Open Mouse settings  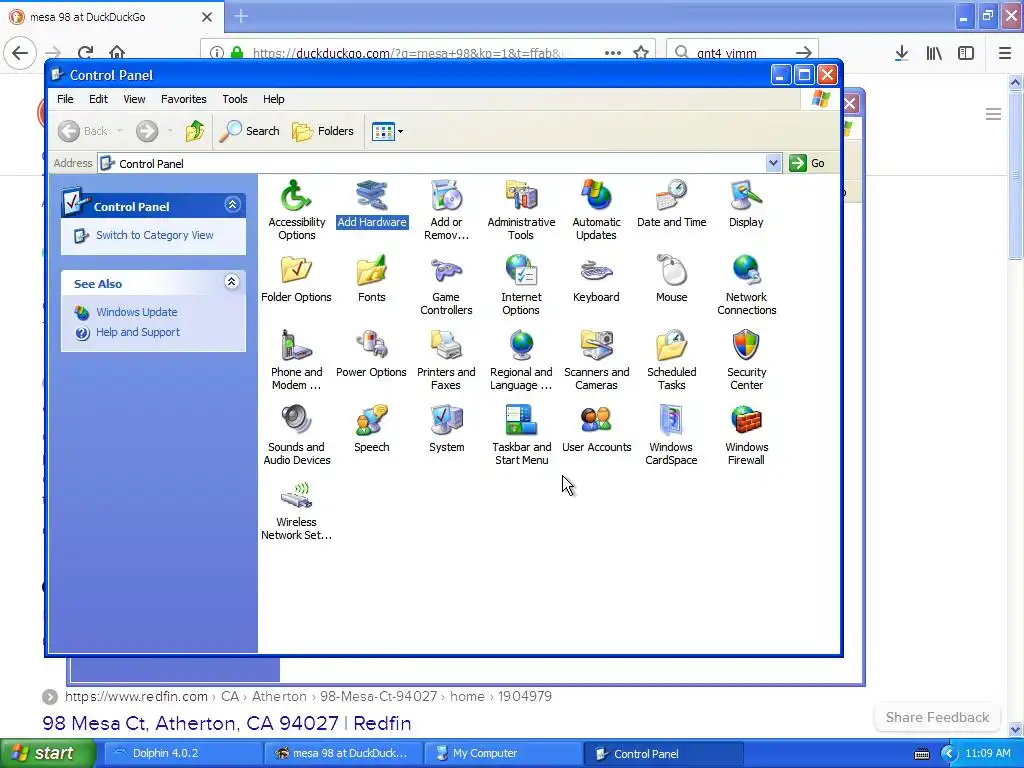(671, 279)
